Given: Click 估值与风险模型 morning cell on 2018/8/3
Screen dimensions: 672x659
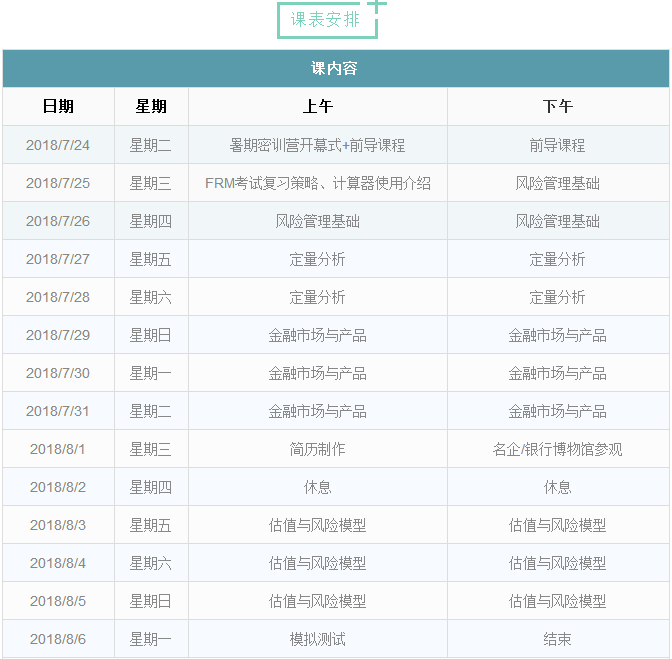Looking at the screenshot, I should click(317, 525).
